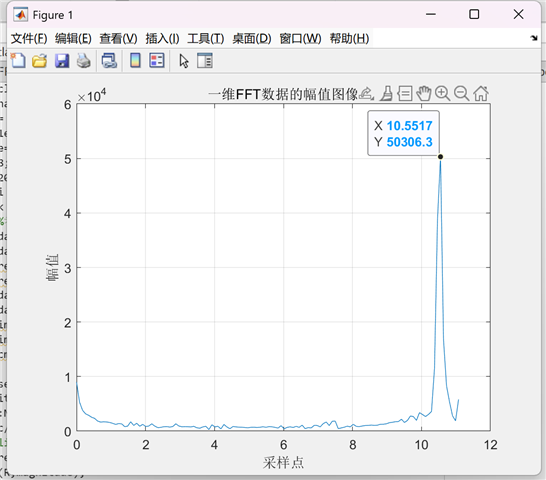Open the Property Inspector panel icon
Screen dimensions: 546x480
205,61
